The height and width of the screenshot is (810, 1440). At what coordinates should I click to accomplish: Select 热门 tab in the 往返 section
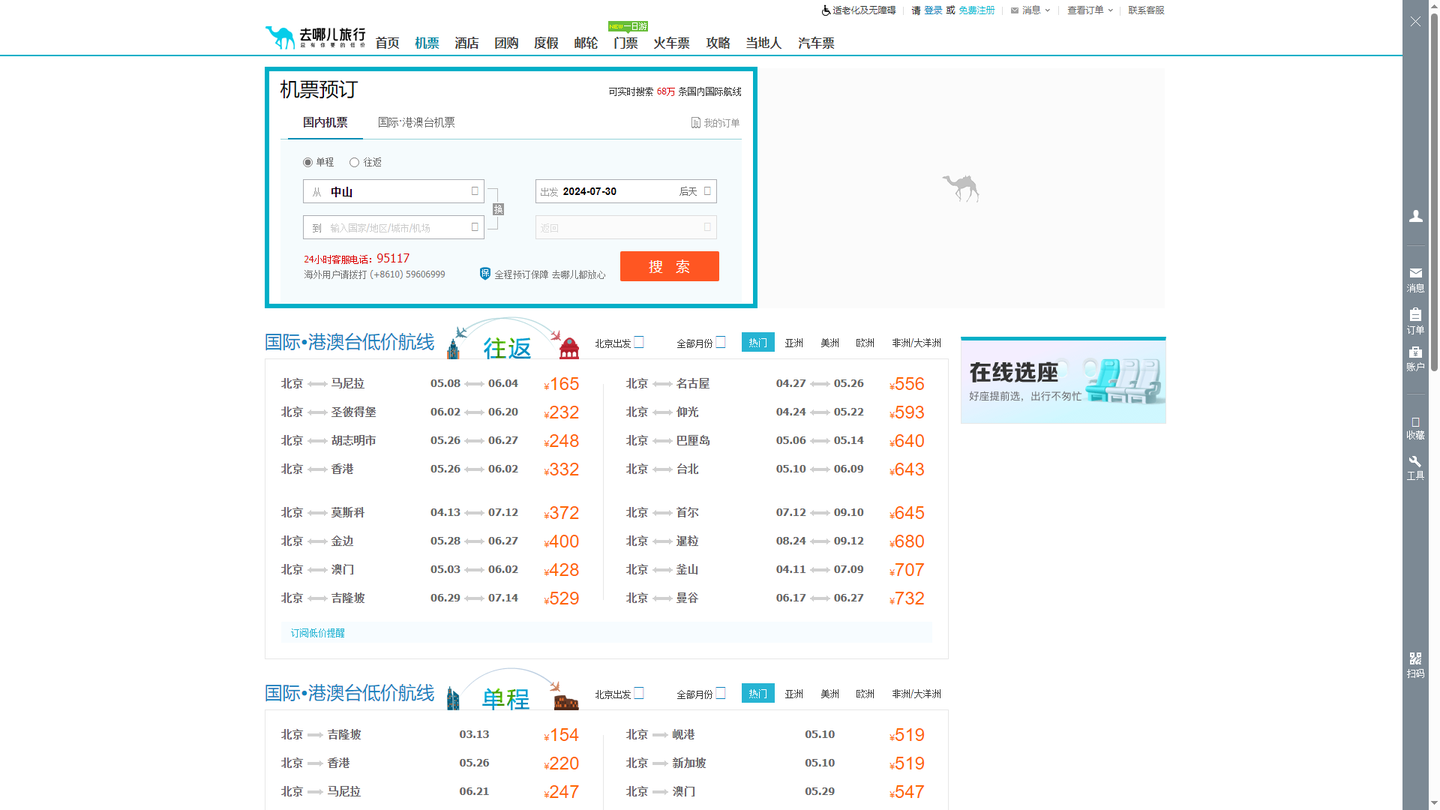(x=758, y=342)
